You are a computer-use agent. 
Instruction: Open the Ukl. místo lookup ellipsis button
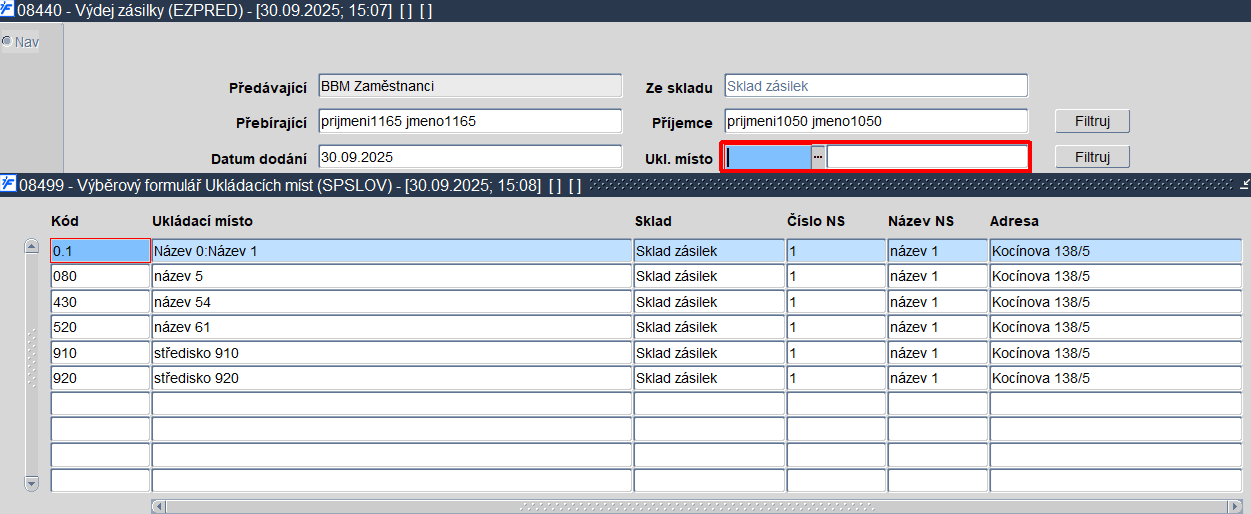pos(817,157)
